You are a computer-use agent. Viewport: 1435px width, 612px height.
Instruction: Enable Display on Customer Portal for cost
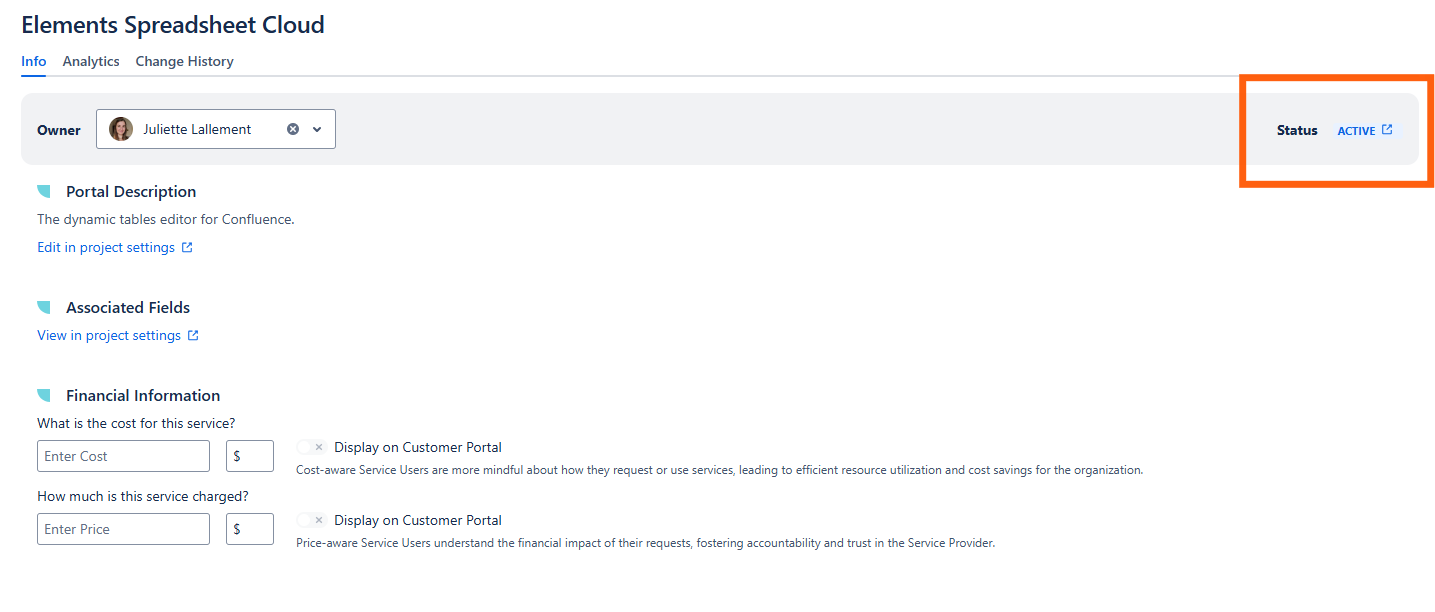(312, 447)
